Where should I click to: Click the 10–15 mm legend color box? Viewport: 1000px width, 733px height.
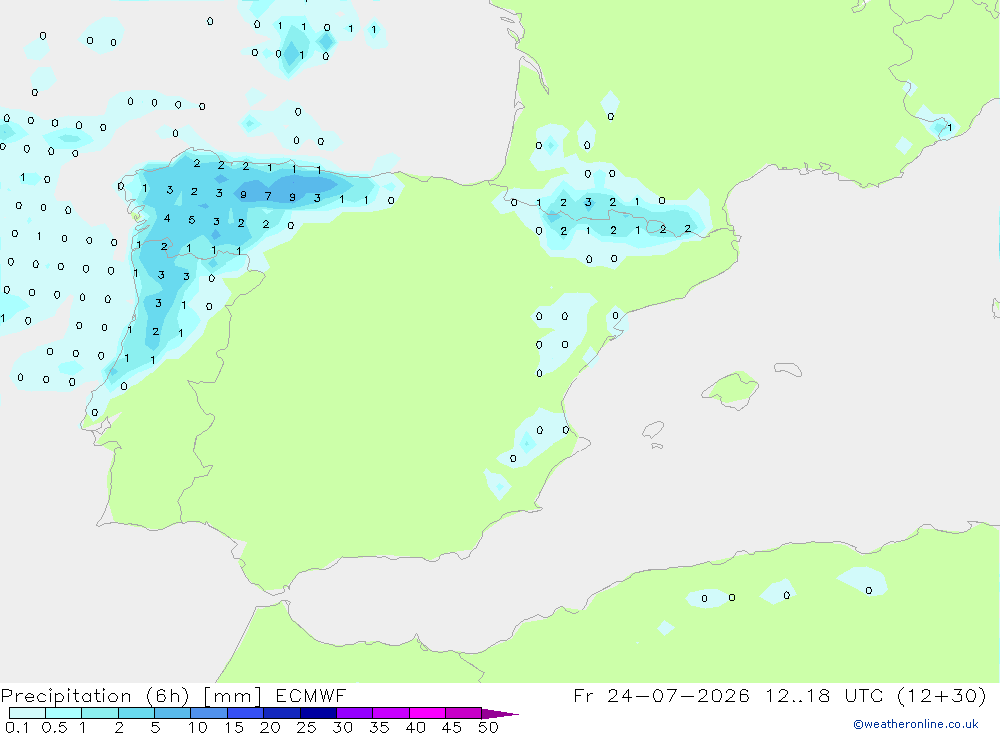(209, 713)
